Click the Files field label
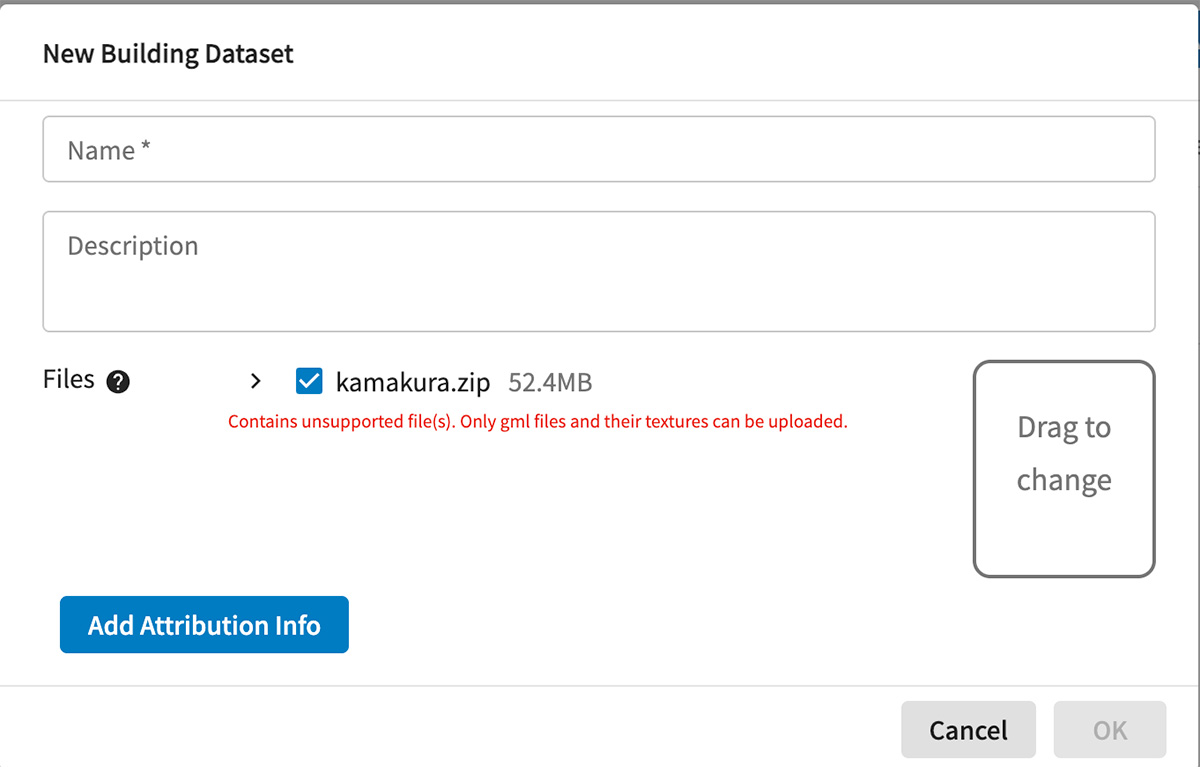The width and height of the screenshot is (1200, 767). point(69,380)
